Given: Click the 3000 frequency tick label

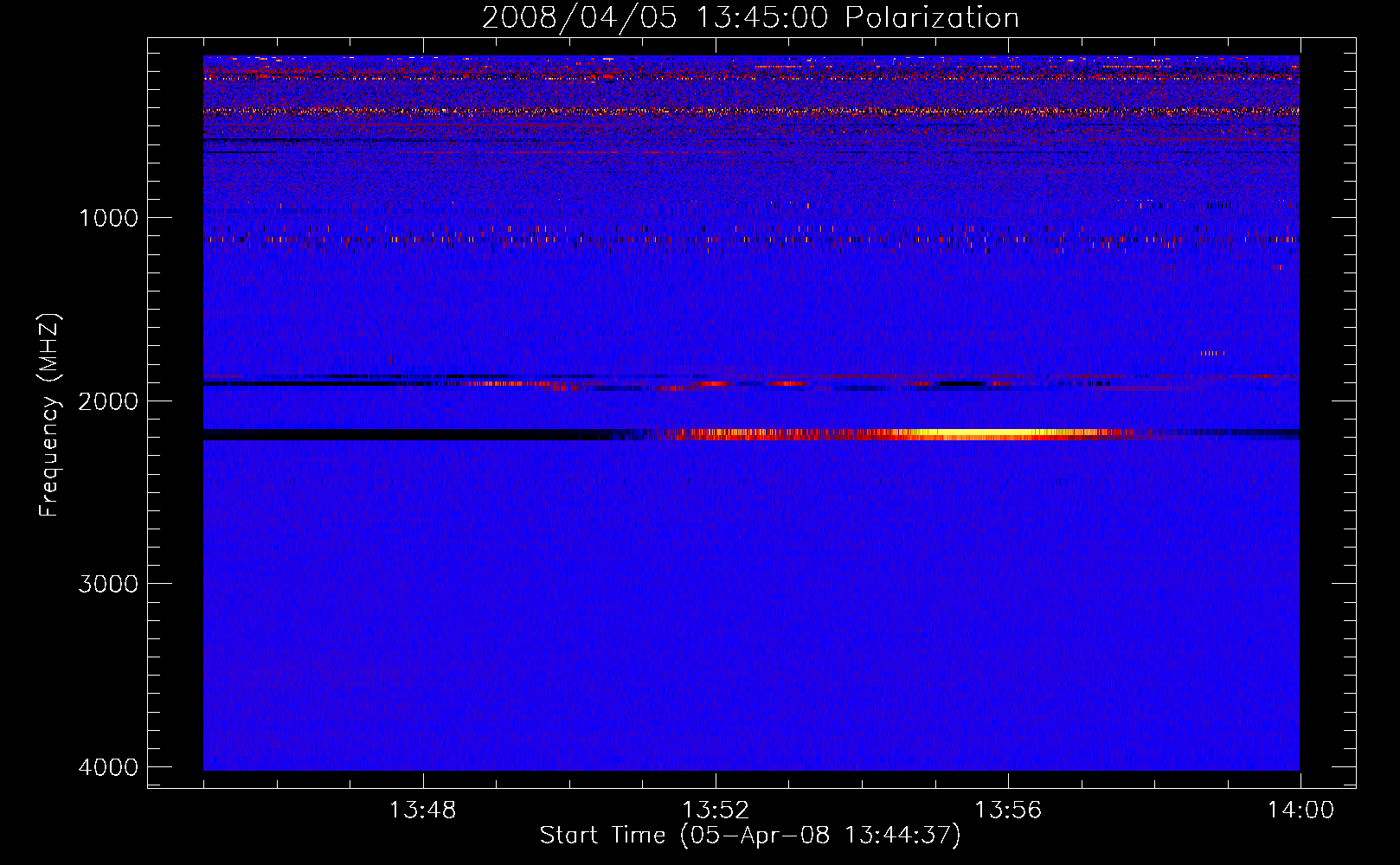Looking at the screenshot, I should [x=108, y=584].
